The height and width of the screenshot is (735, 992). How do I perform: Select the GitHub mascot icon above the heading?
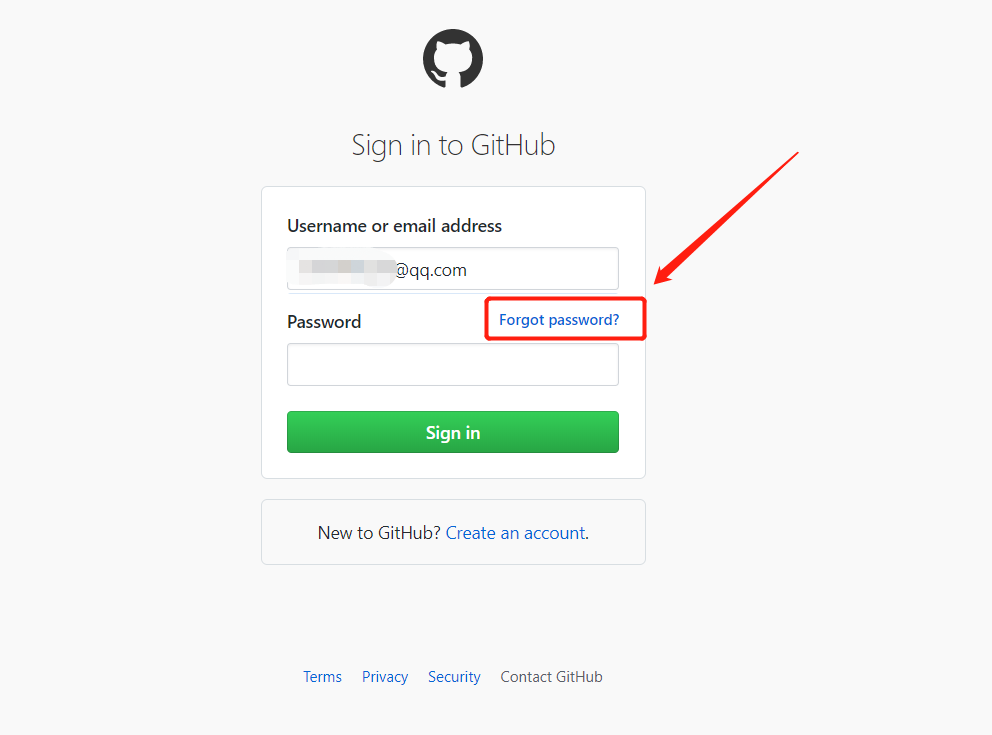click(452, 59)
